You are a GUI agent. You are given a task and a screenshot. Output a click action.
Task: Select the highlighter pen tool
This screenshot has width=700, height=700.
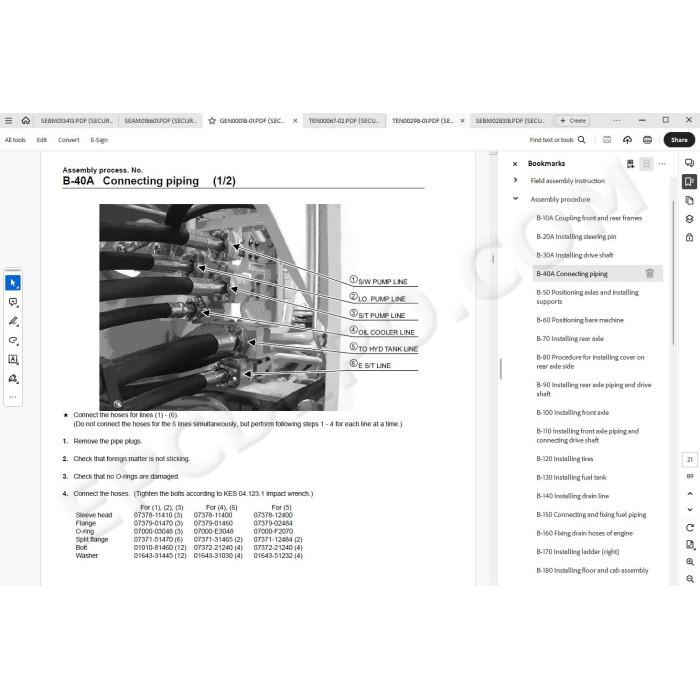tap(13, 321)
